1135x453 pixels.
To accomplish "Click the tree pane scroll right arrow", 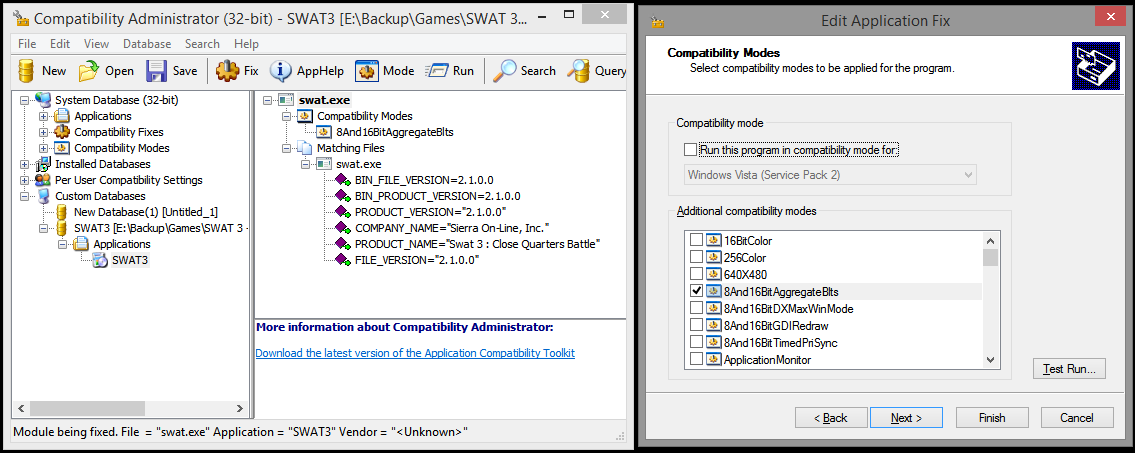I will pyautogui.click(x=242, y=409).
